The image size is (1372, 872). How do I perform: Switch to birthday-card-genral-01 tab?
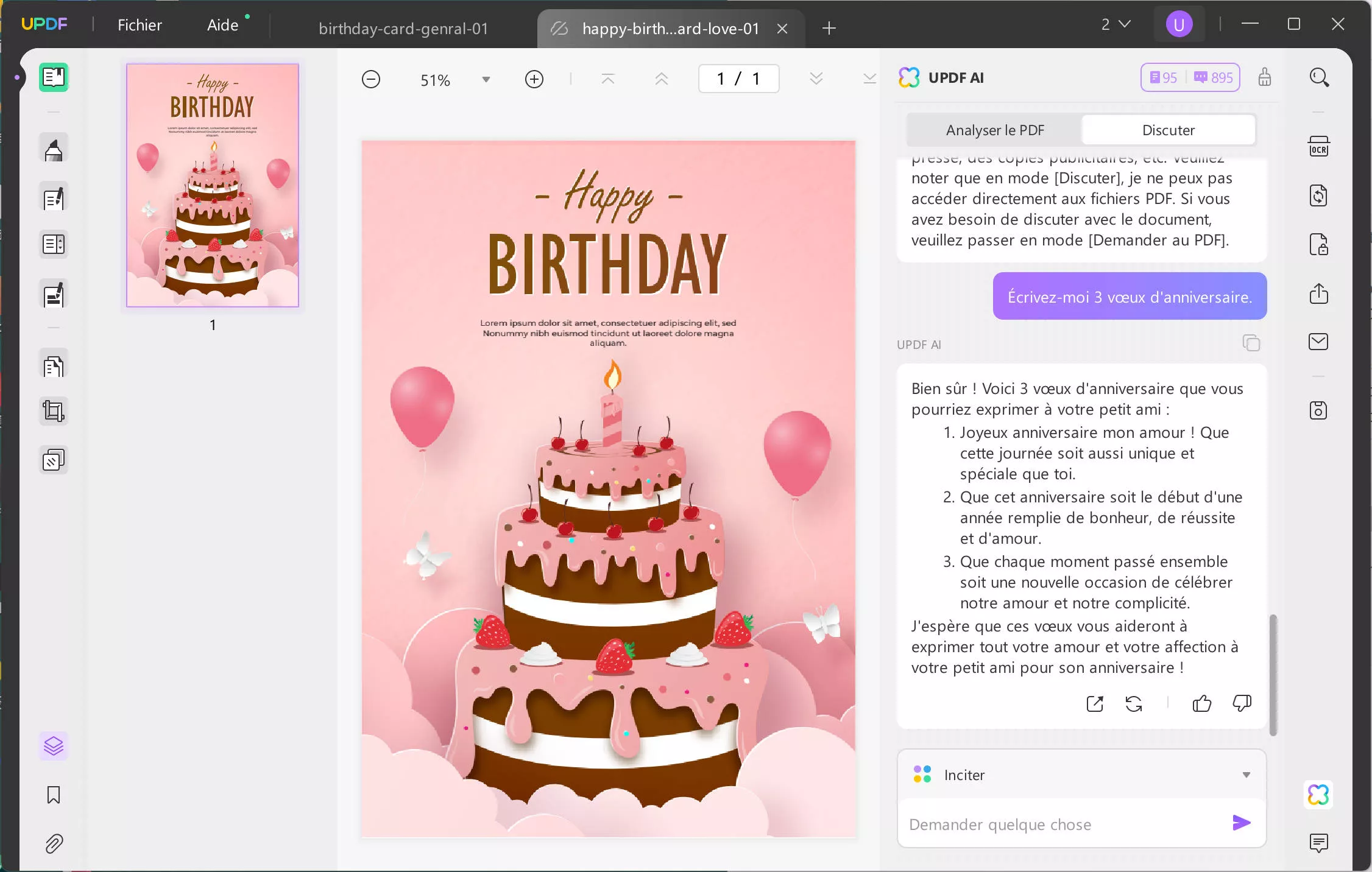coord(403,29)
